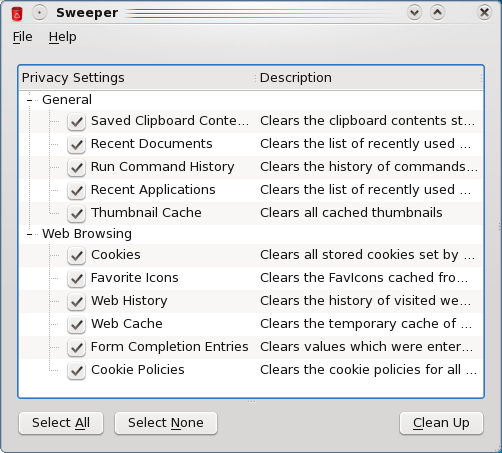Disable Run Command History checkbox
Image resolution: width=502 pixels, height=453 pixels.
77,167
